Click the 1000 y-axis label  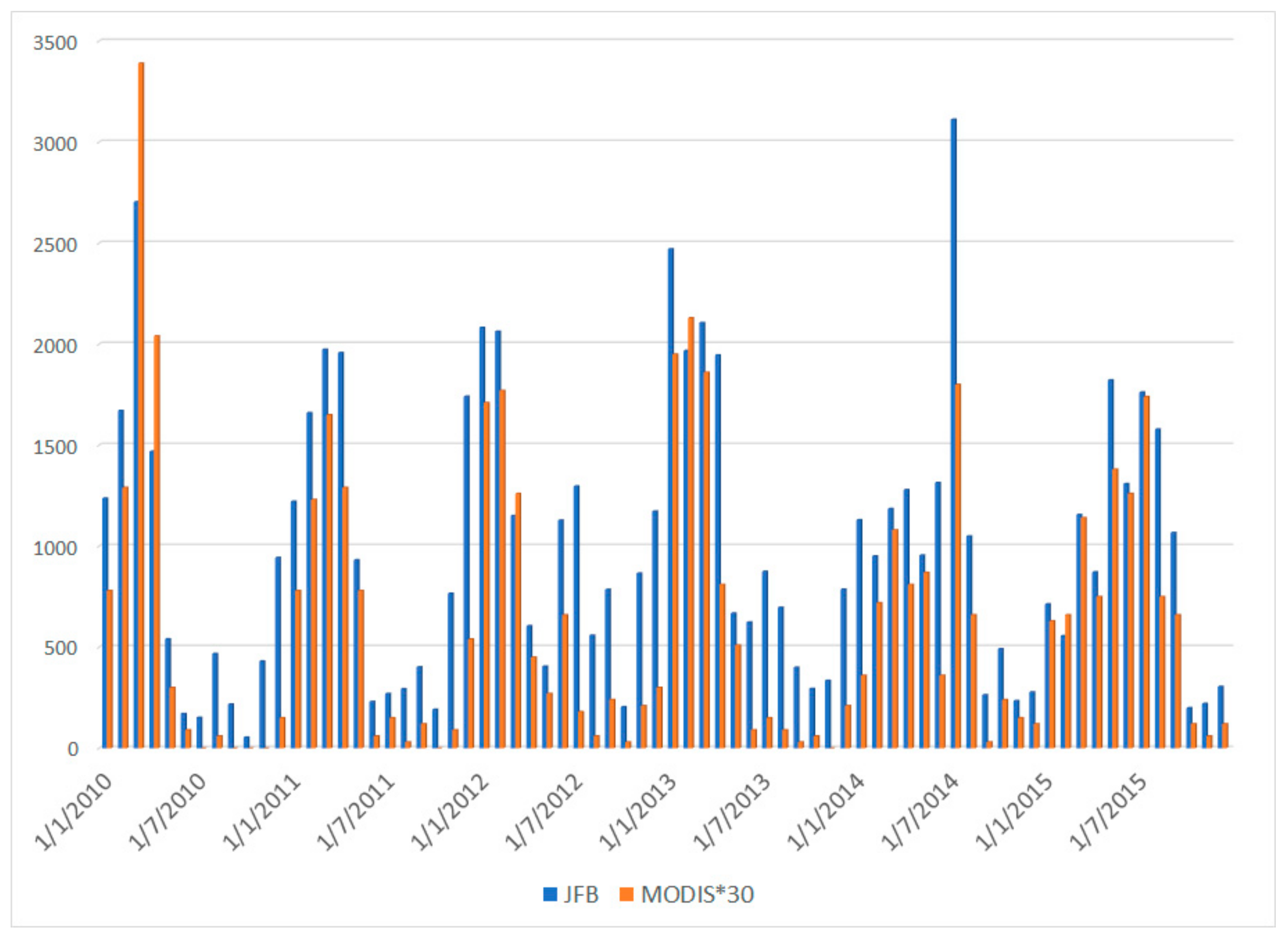point(54,548)
